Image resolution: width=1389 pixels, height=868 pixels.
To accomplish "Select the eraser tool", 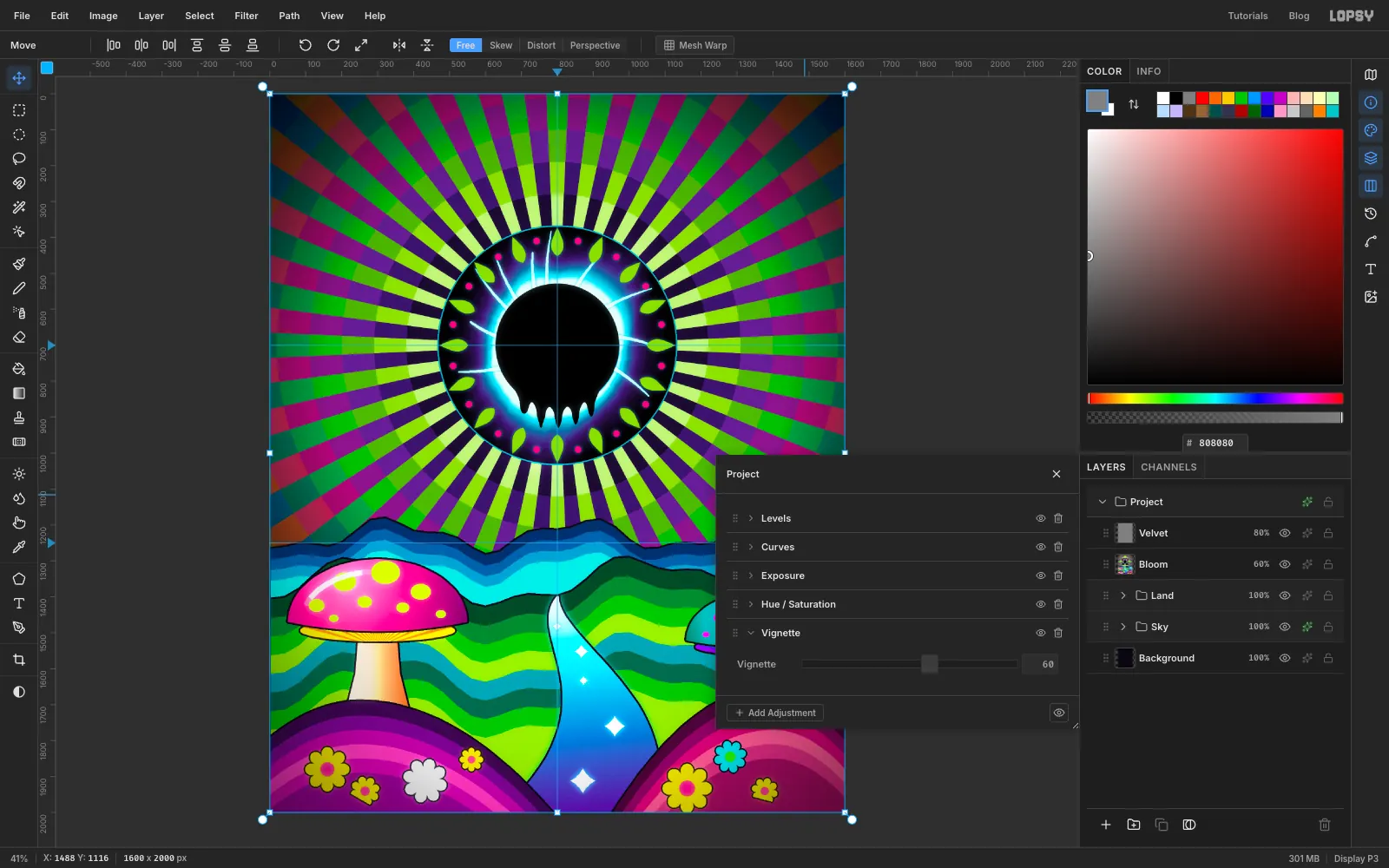I will tap(19, 337).
